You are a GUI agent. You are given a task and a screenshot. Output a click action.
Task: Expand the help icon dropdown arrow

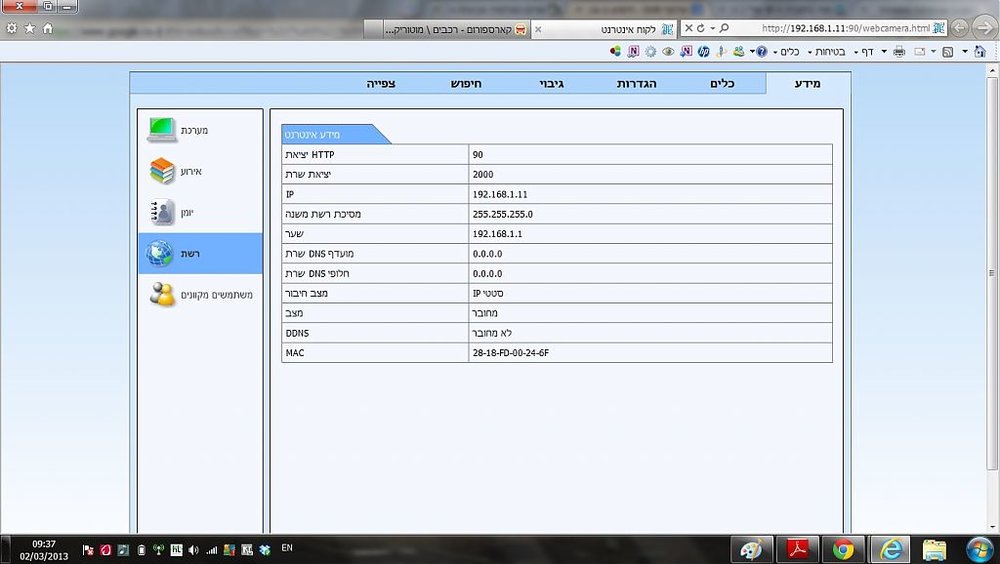point(752,52)
